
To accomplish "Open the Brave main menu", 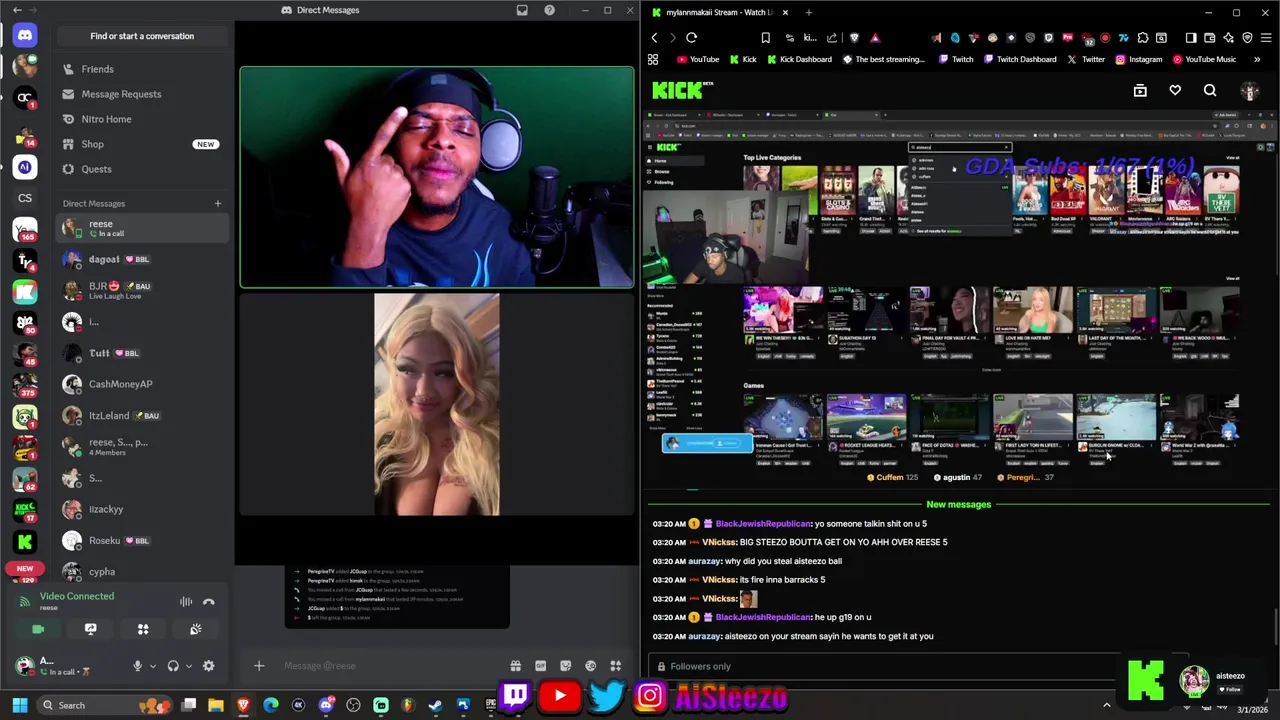I will pos(1264,38).
